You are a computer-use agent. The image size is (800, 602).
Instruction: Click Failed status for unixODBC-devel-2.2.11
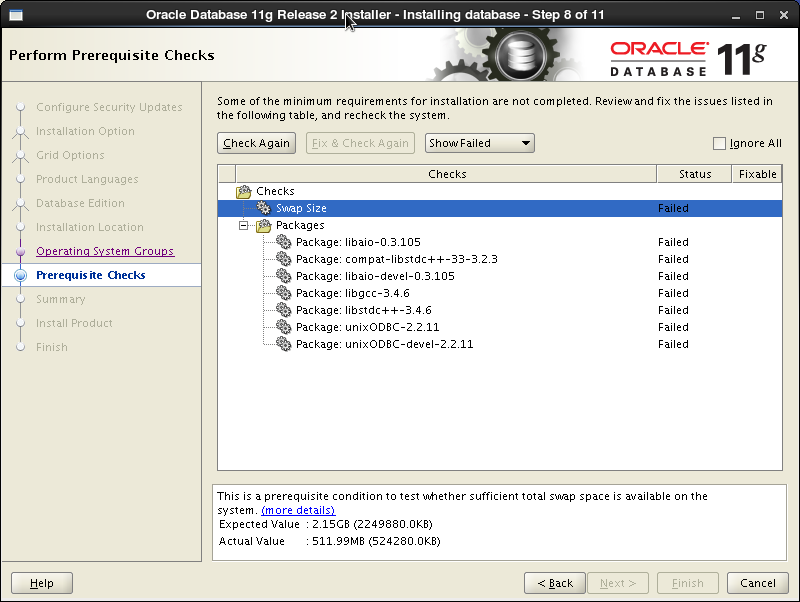[x=673, y=344]
